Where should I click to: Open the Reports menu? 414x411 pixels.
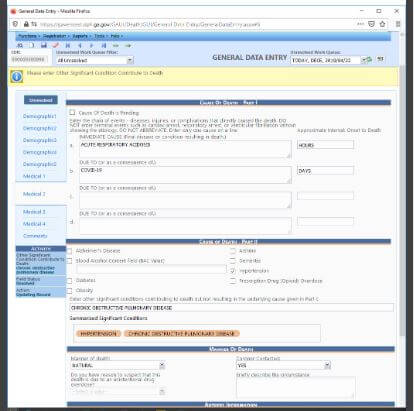tap(81, 36)
